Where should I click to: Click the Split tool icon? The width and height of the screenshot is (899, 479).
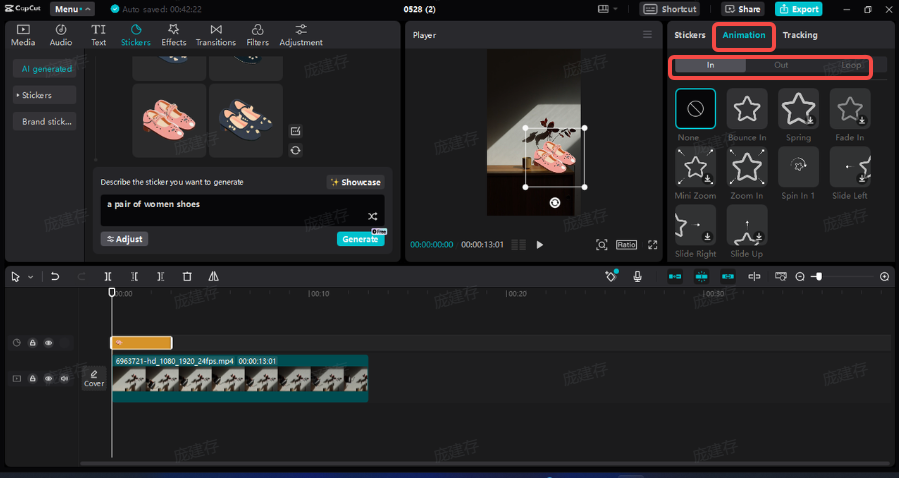point(108,277)
